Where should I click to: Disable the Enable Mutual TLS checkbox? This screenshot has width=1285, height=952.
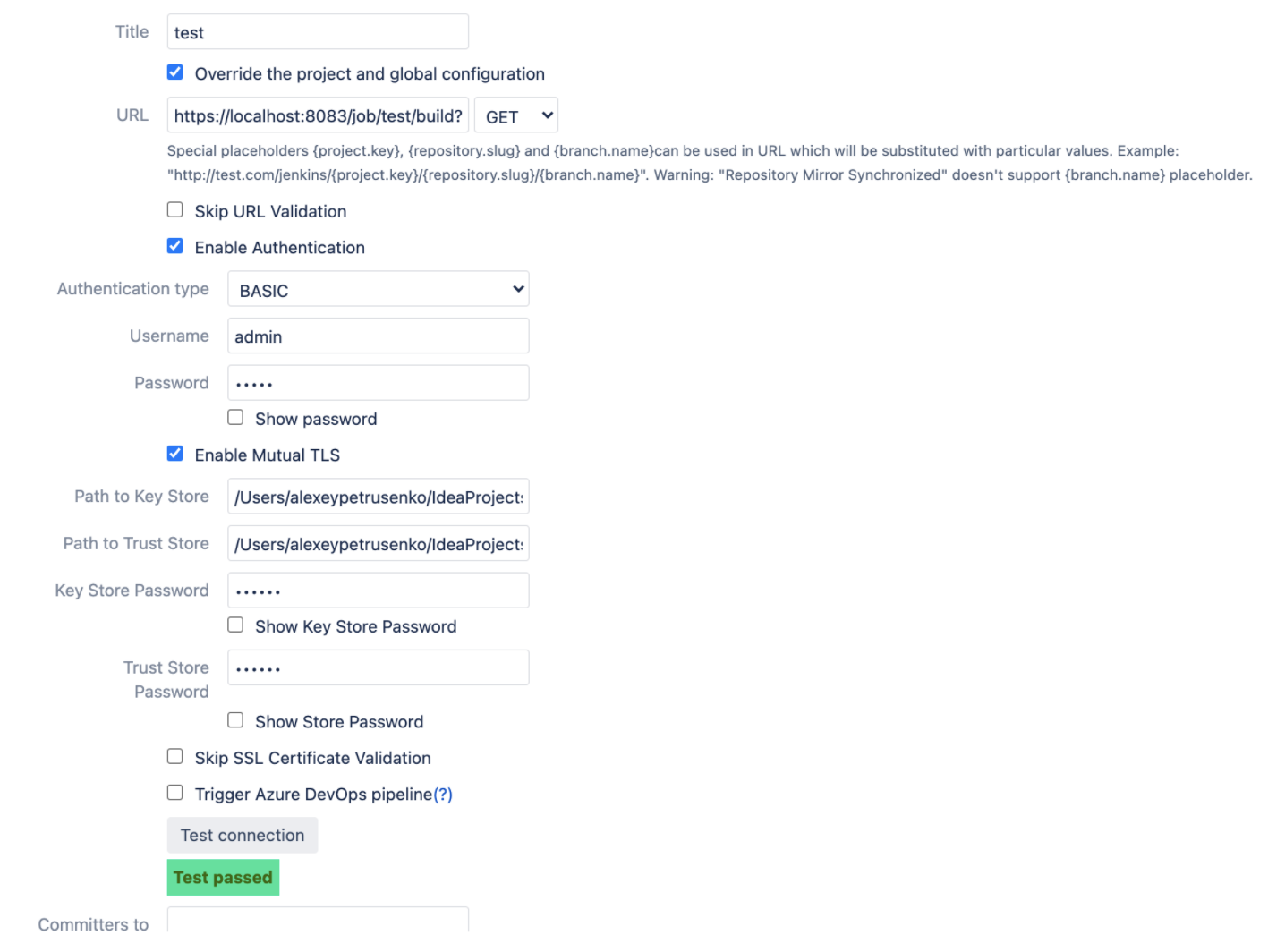tap(175, 454)
